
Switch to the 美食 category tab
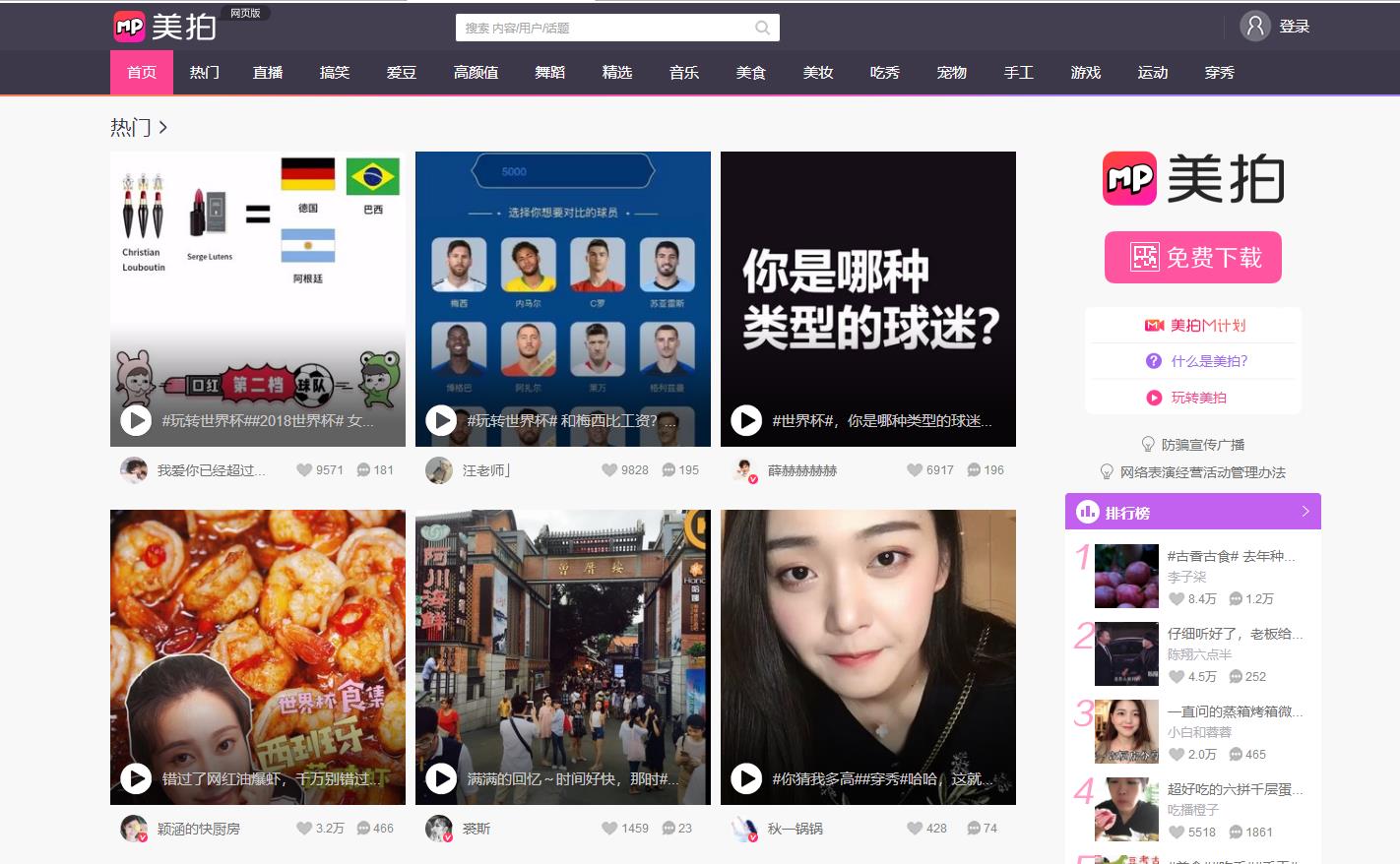(750, 72)
